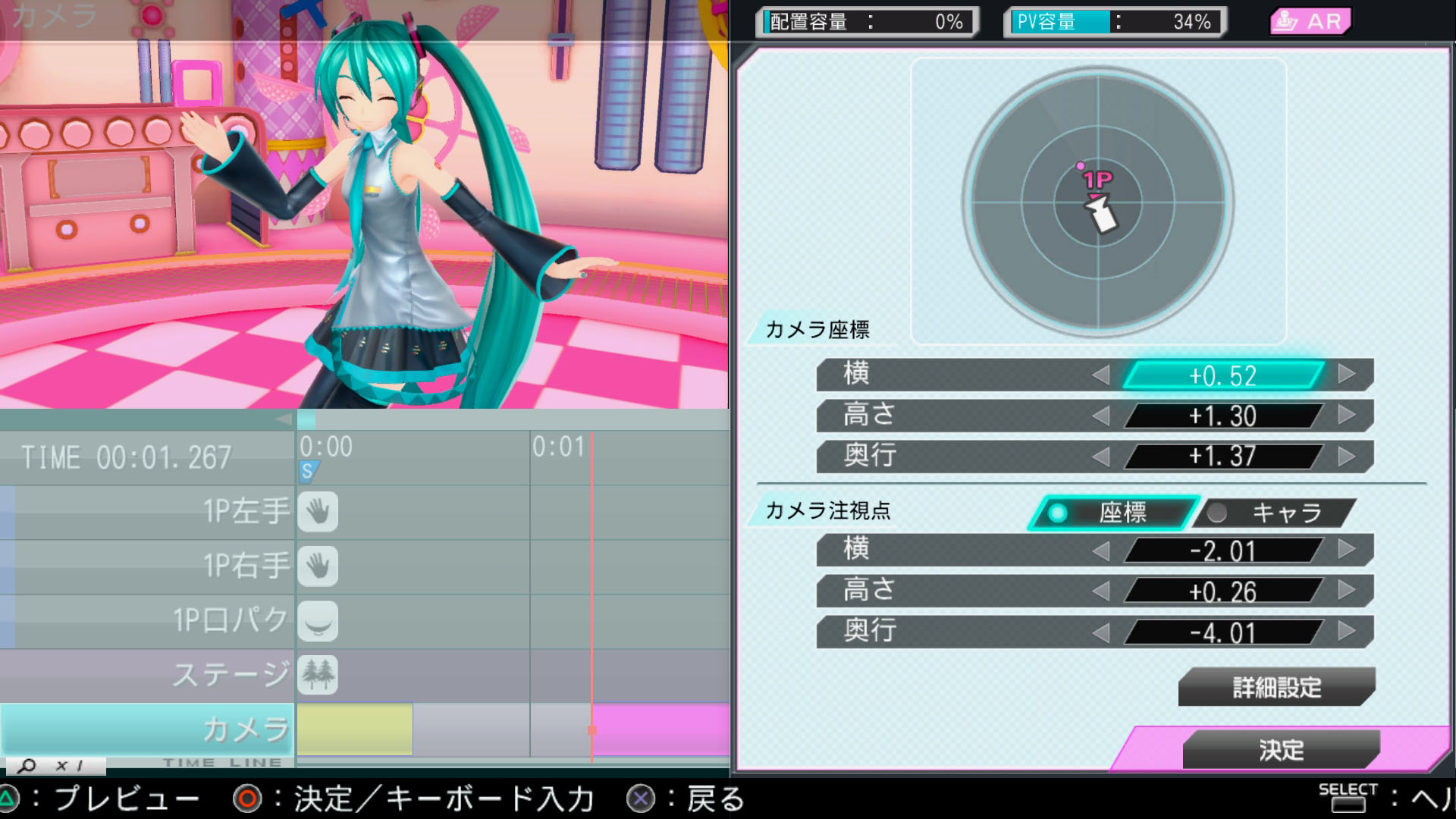Increase camera 横 coordinate with right arrow
Viewport: 1456px width, 819px height.
[x=1347, y=374]
